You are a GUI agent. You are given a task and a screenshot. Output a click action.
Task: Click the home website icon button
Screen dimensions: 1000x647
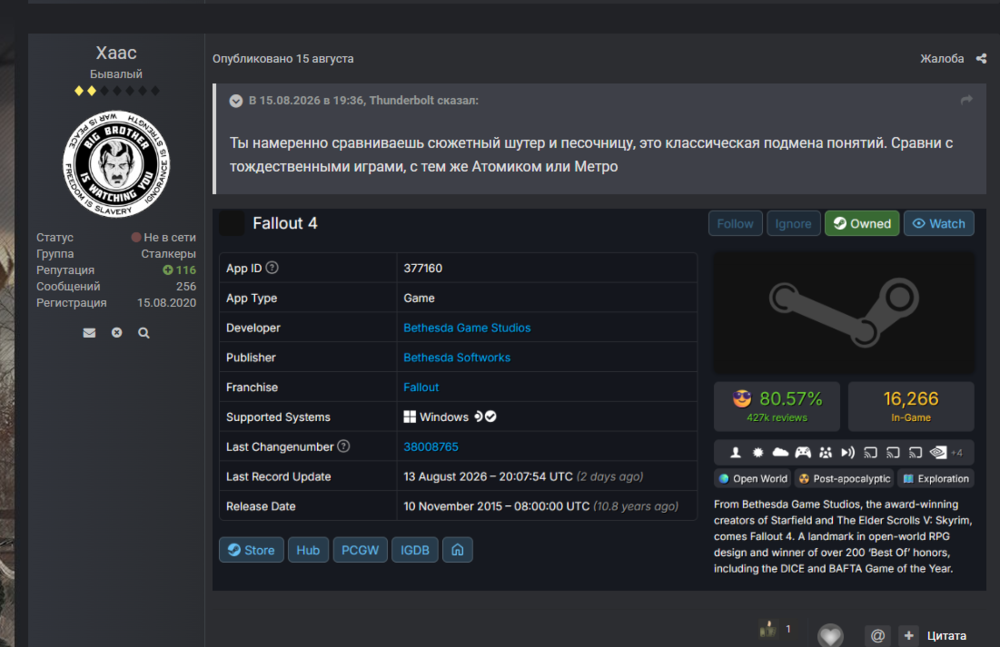[457, 550]
